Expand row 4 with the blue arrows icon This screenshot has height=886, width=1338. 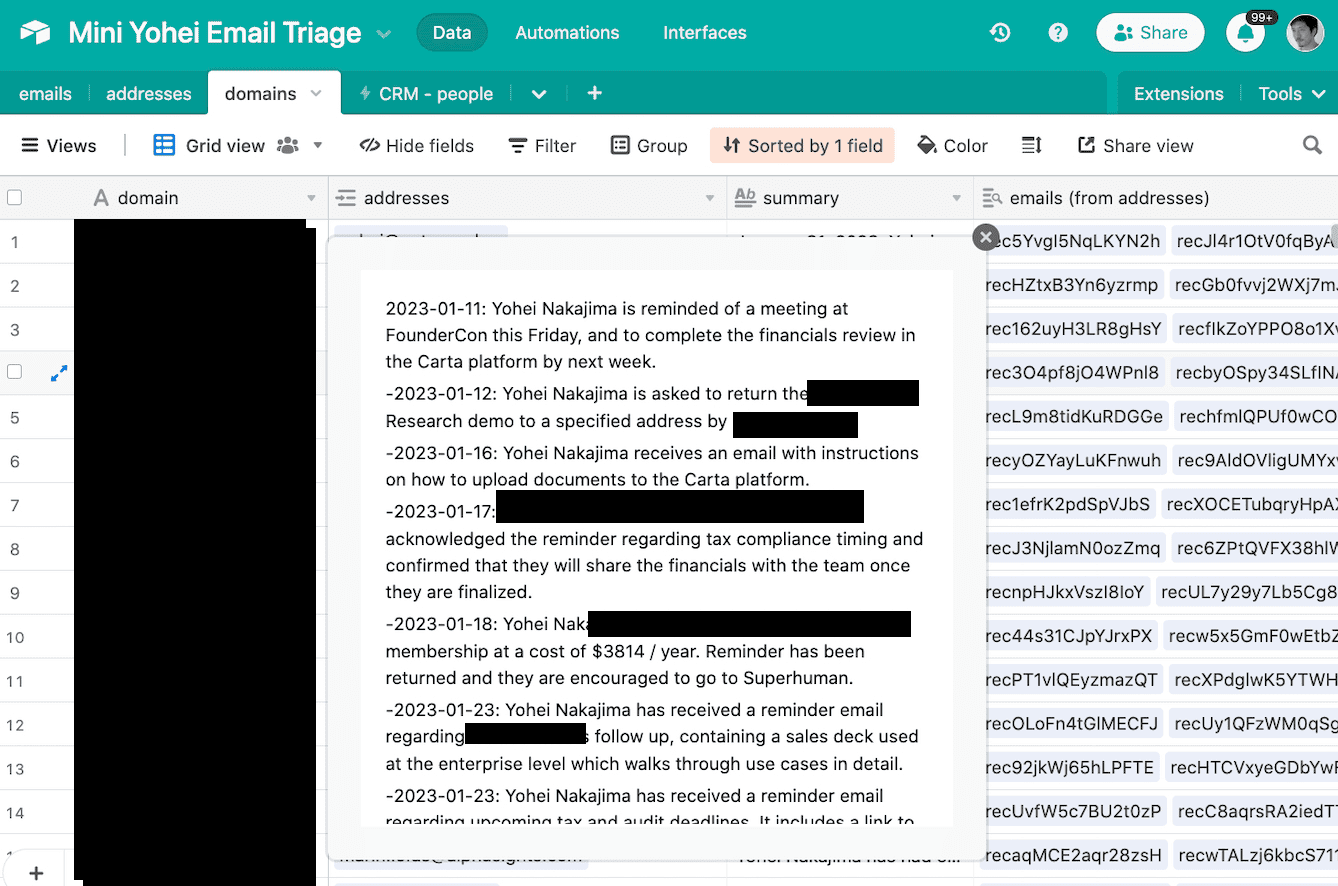tap(59, 373)
